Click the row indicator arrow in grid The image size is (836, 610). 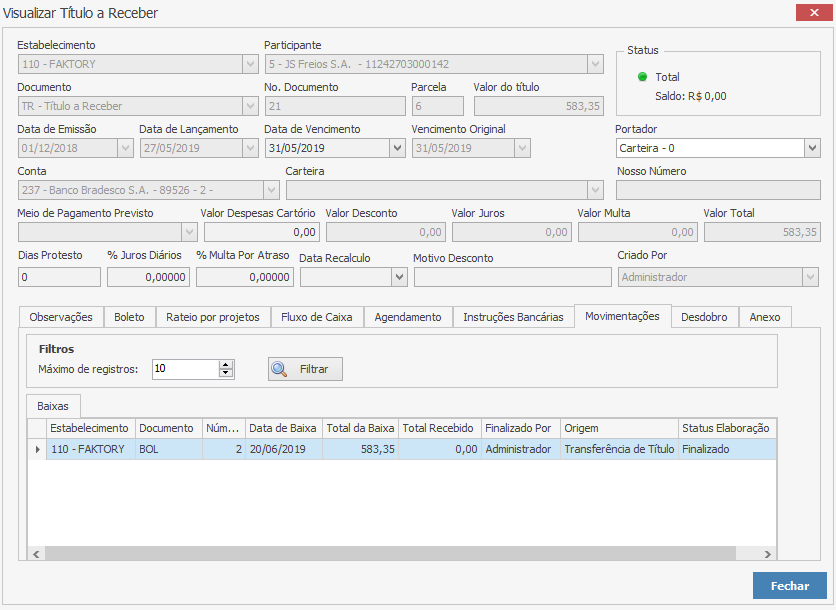(x=38, y=450)
